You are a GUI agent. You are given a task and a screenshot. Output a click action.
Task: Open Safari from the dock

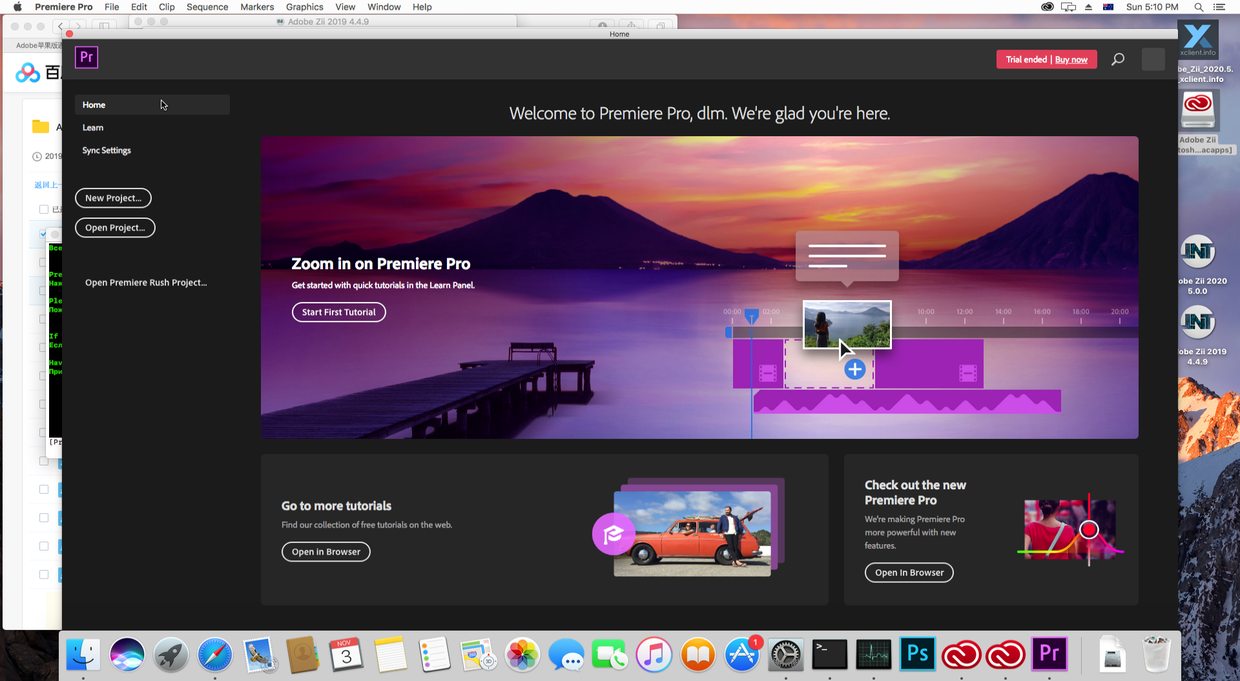click(215, 655)
